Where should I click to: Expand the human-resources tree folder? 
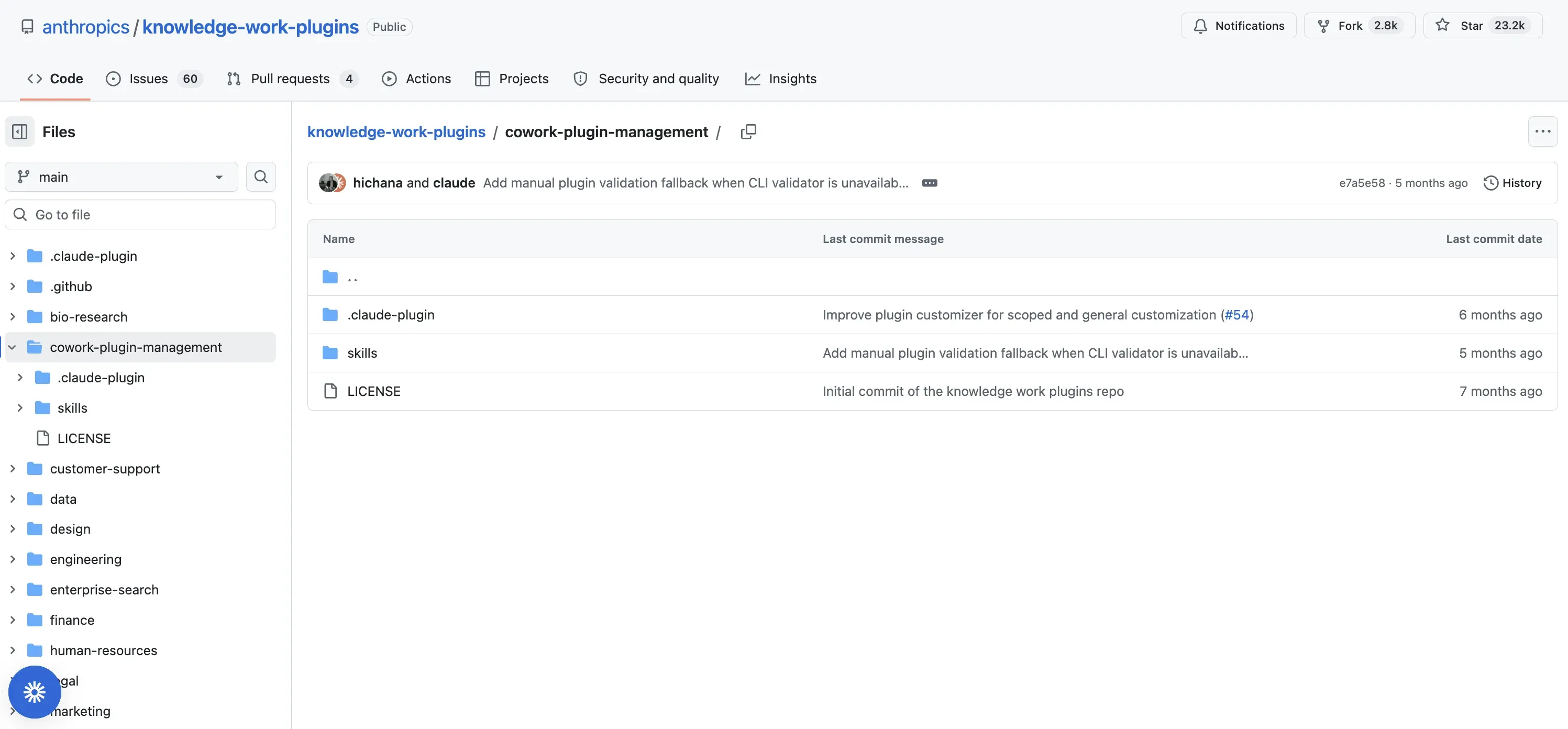(x=12, y=650)
